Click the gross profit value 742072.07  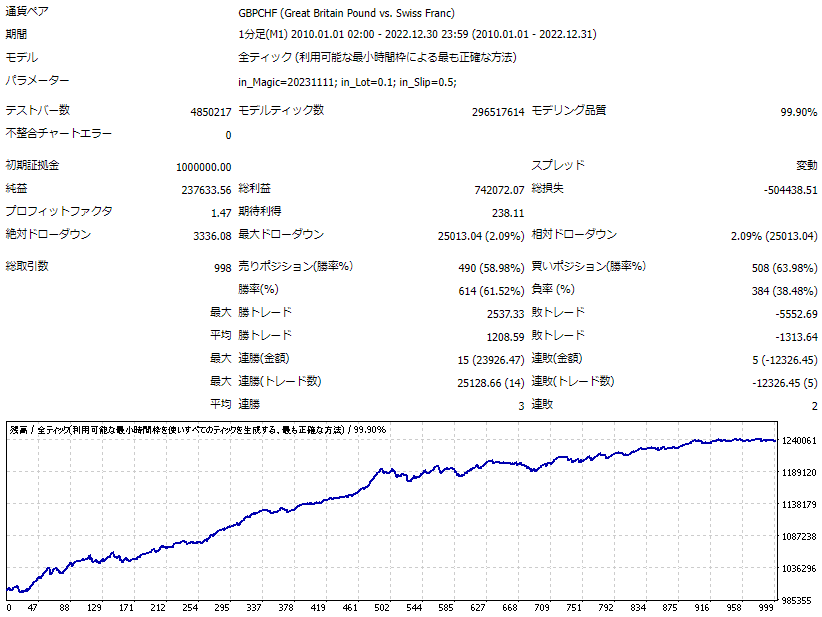(499, 190)
